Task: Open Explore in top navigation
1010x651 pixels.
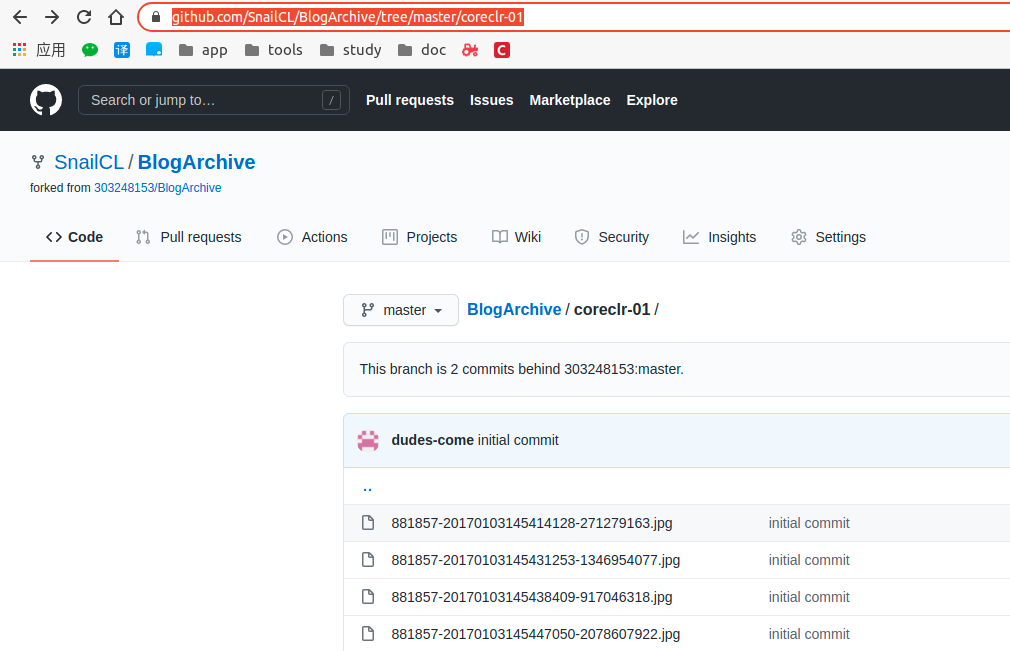Action: point(652,100)
